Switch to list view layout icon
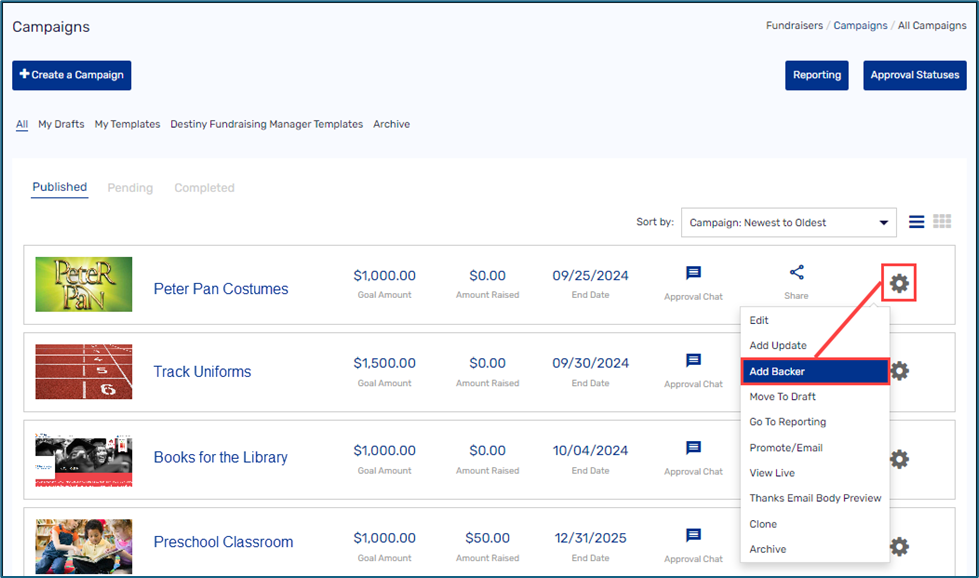This screenshot has height=578, width=979. (916, 222)
